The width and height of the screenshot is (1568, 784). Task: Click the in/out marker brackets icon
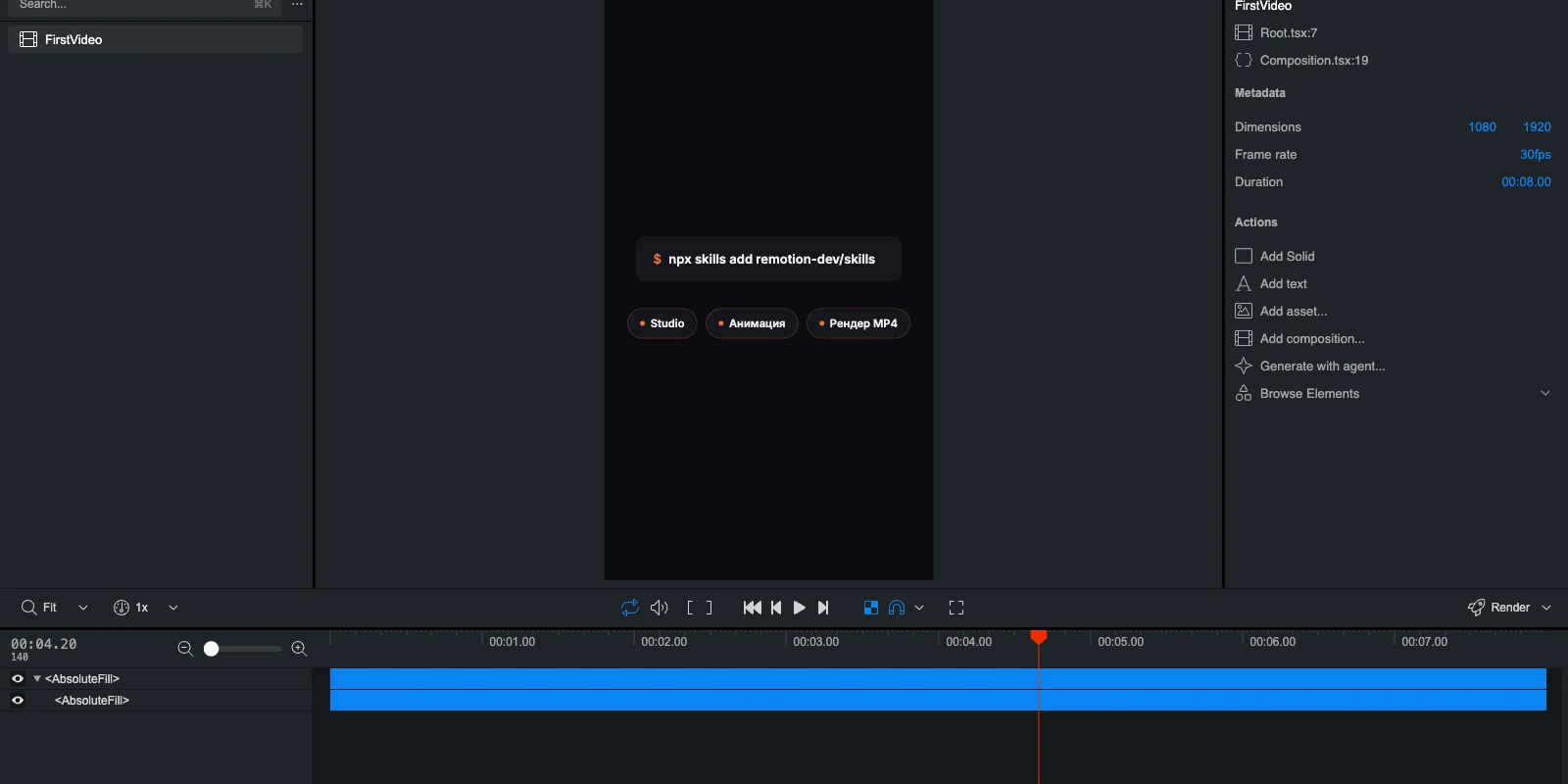(700, 608)
